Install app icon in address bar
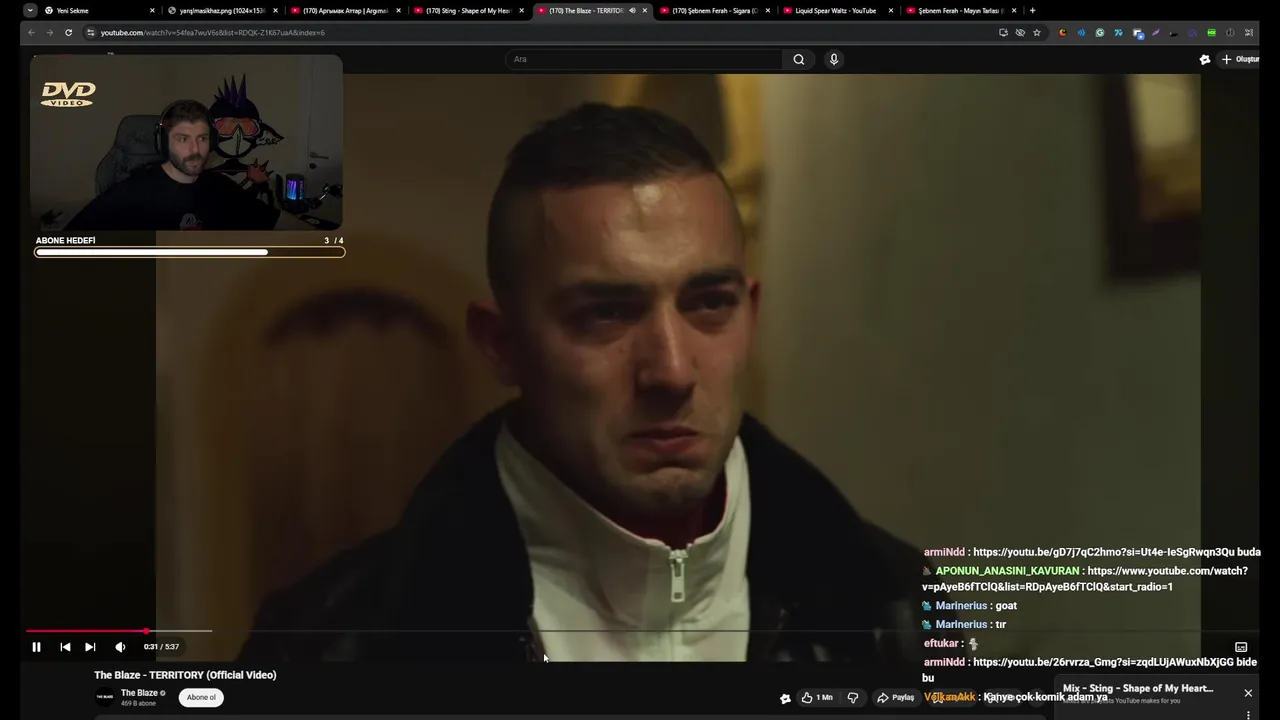 click(1003, 32)
